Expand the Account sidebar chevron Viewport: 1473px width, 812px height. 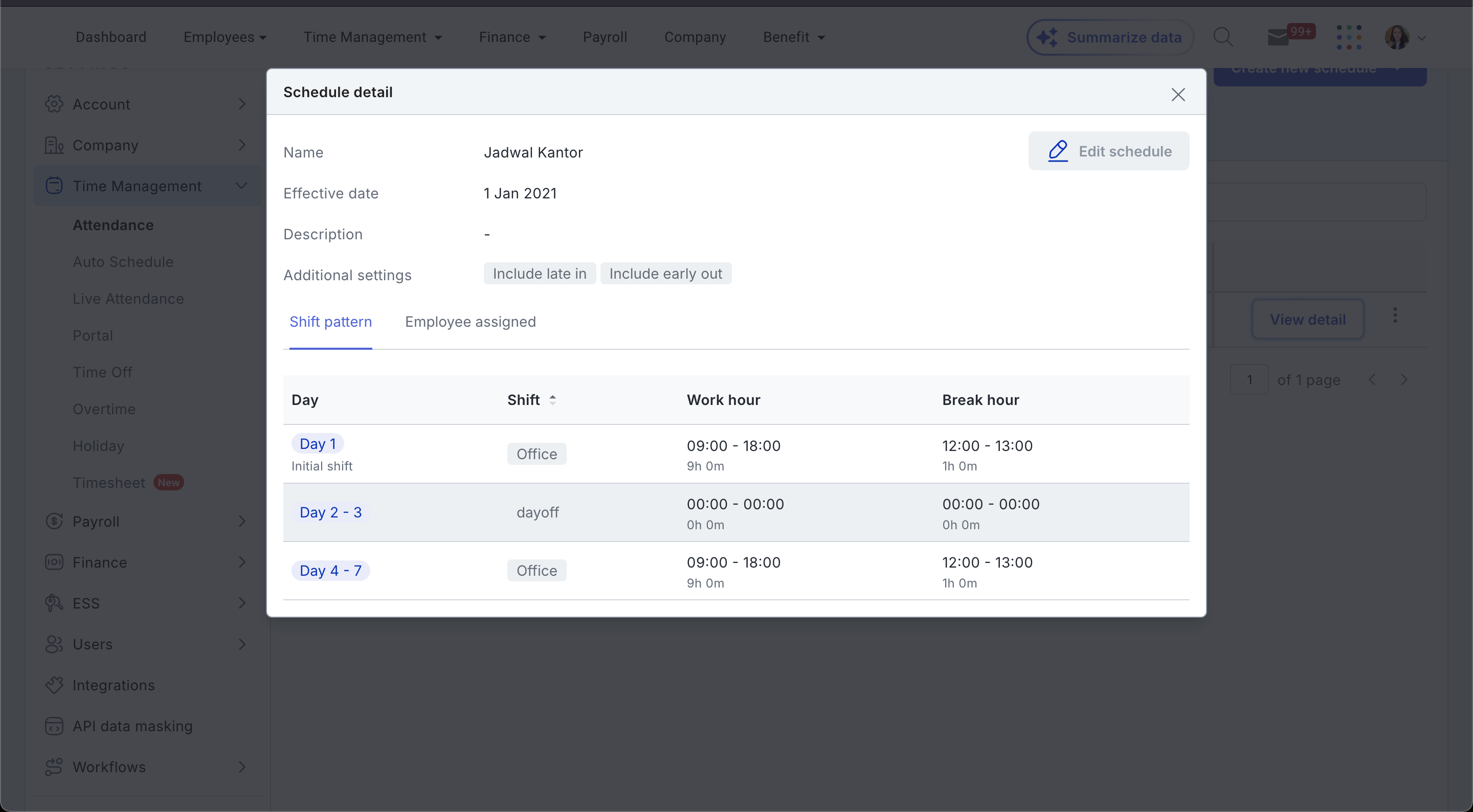point(242,104)
